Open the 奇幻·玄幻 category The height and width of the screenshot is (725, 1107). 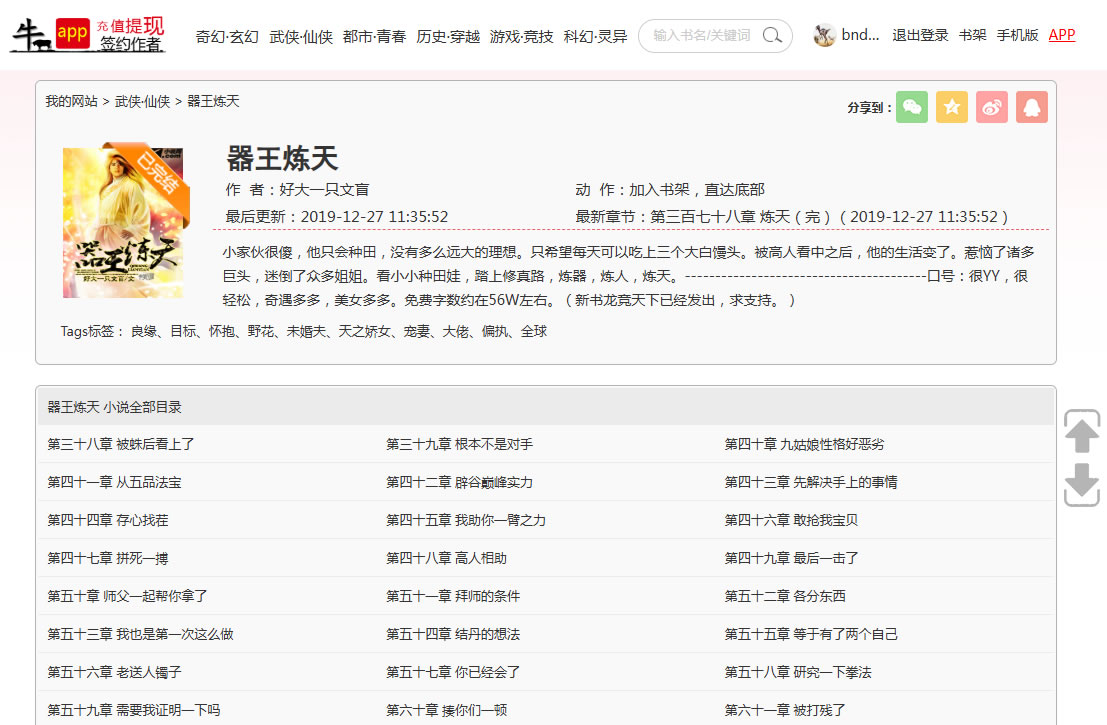(x=227, y=36)
